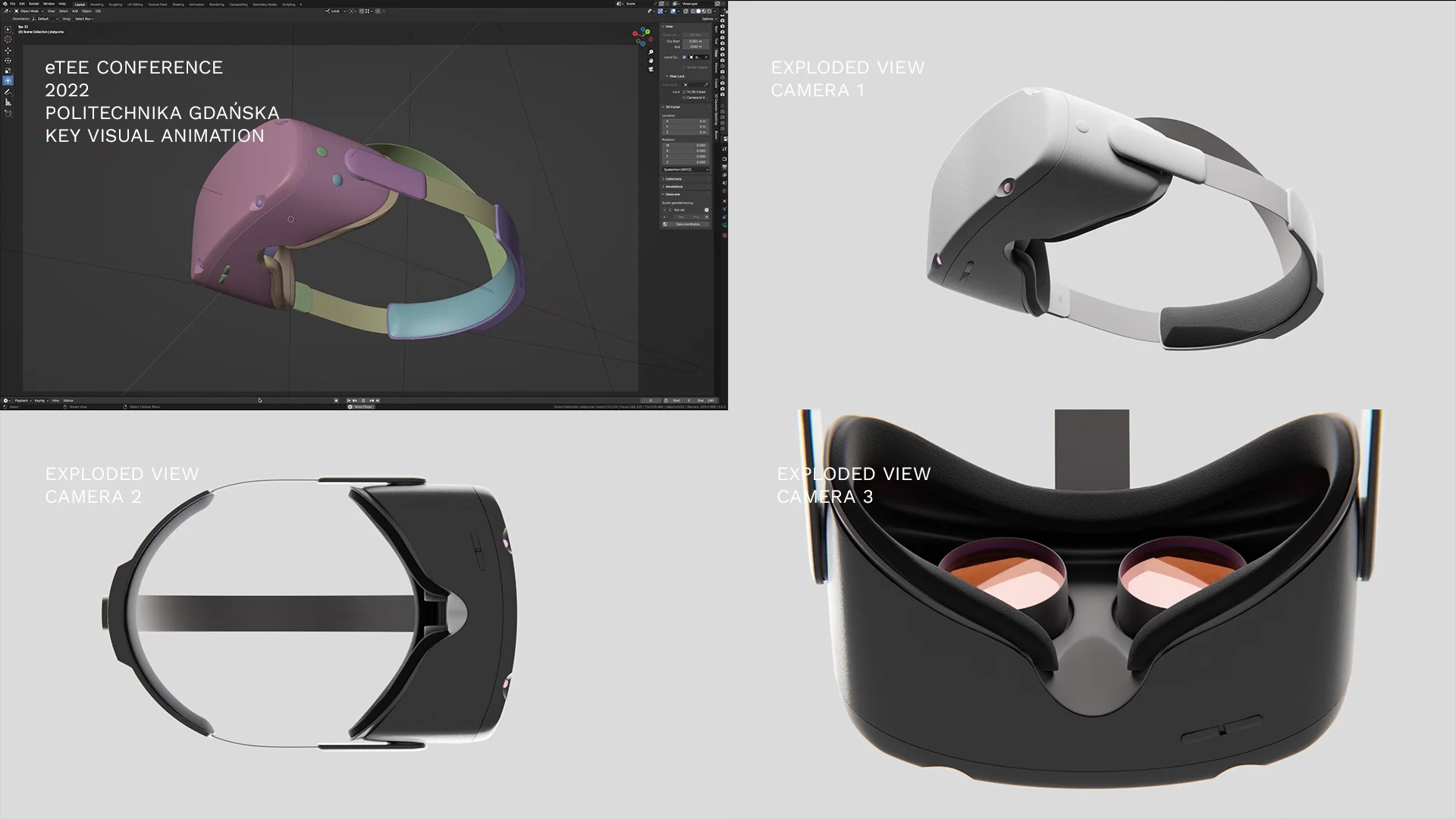The height and width of the screenshot is (819, 1456).
Task: Collapse the View panel in sidebar
Action: point(667,27)
